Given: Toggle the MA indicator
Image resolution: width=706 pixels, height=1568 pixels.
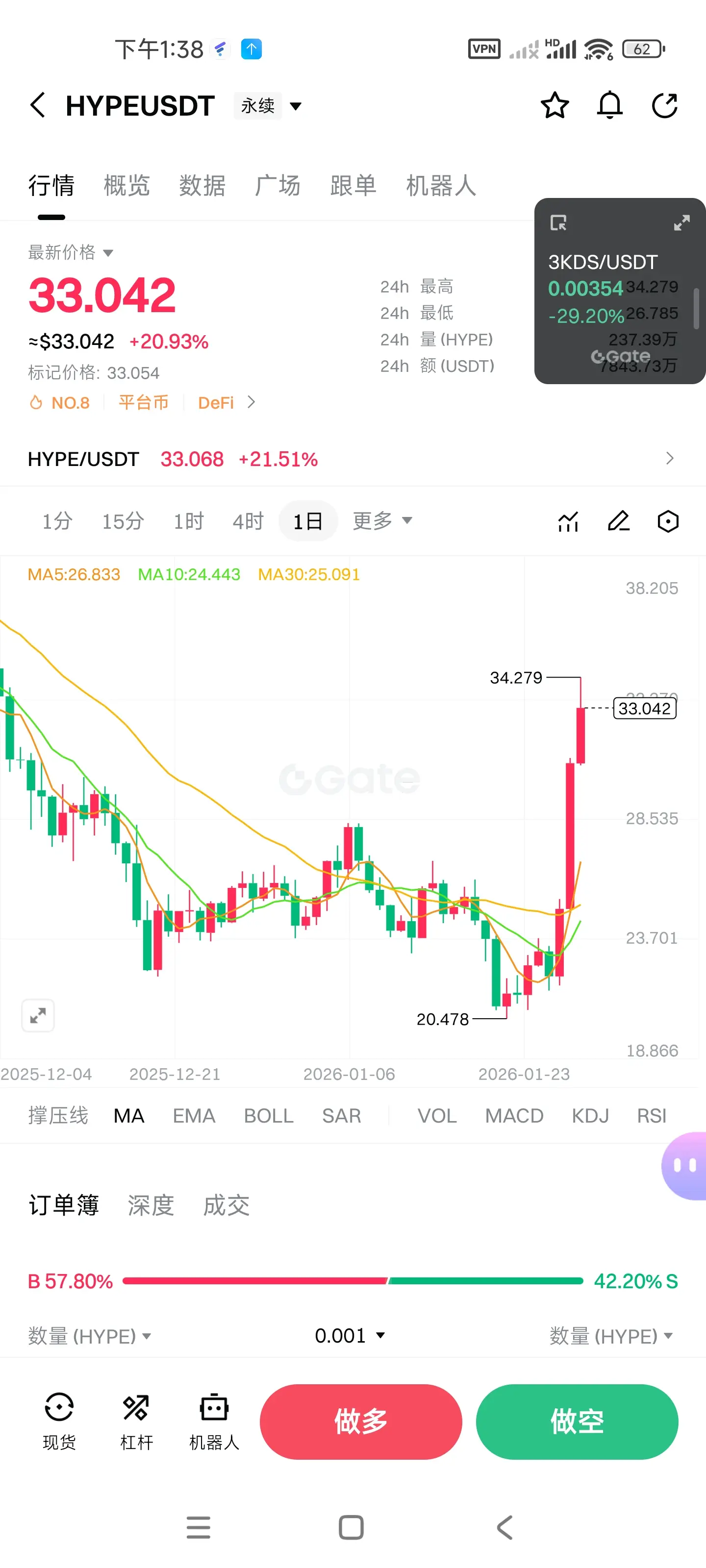Looking at the screenshot, I should point(129,1116).
